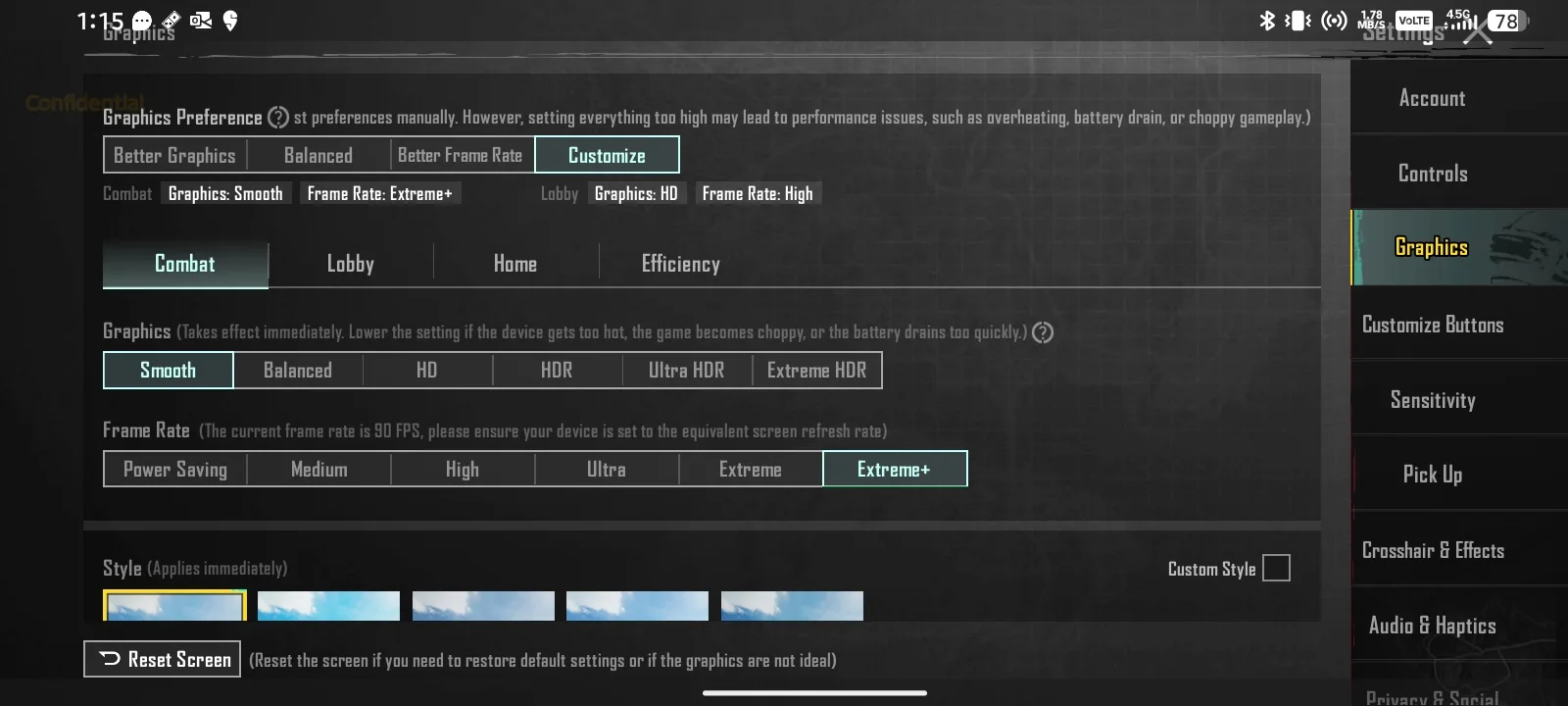1568x706 pixels.
Task: Enable the Custom Style checkbox
Action: tap(1276, 569)
